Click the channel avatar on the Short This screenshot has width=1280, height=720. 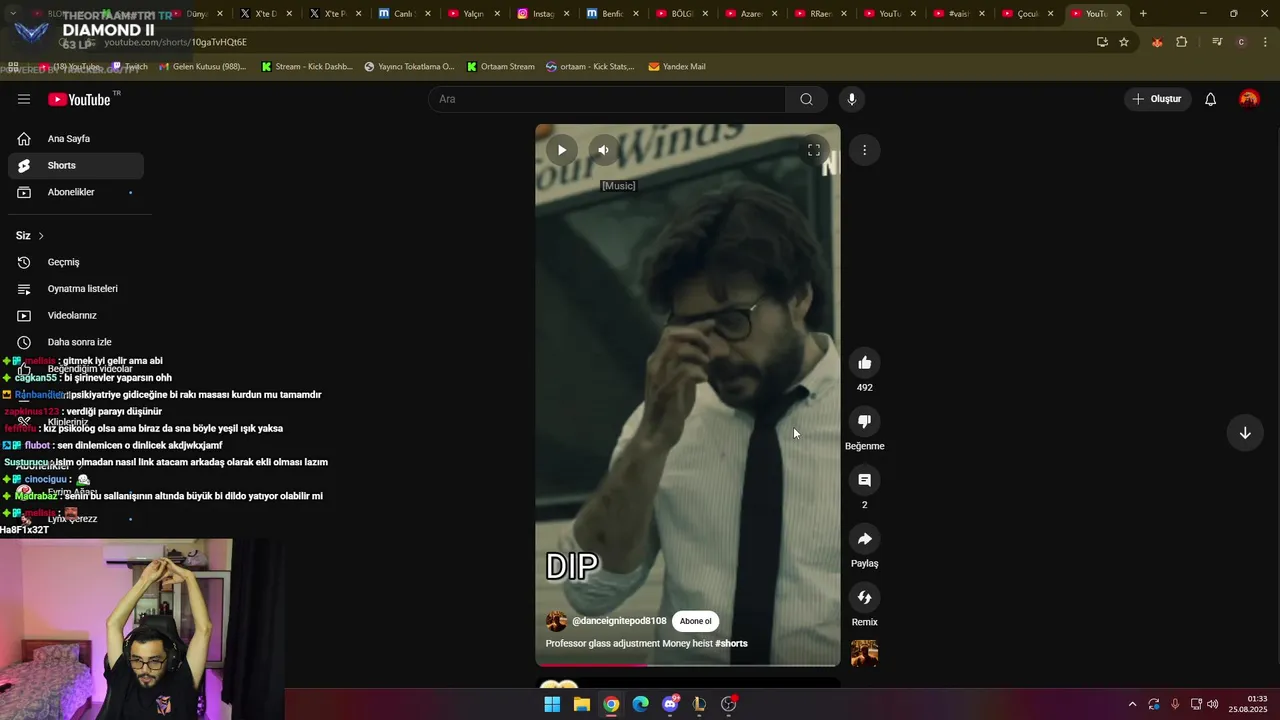pos(556,621)
